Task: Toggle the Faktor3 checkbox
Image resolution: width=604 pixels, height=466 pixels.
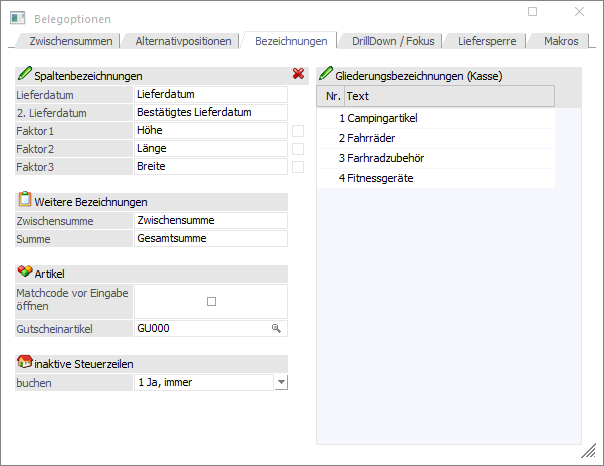Action: click(298, 167)
